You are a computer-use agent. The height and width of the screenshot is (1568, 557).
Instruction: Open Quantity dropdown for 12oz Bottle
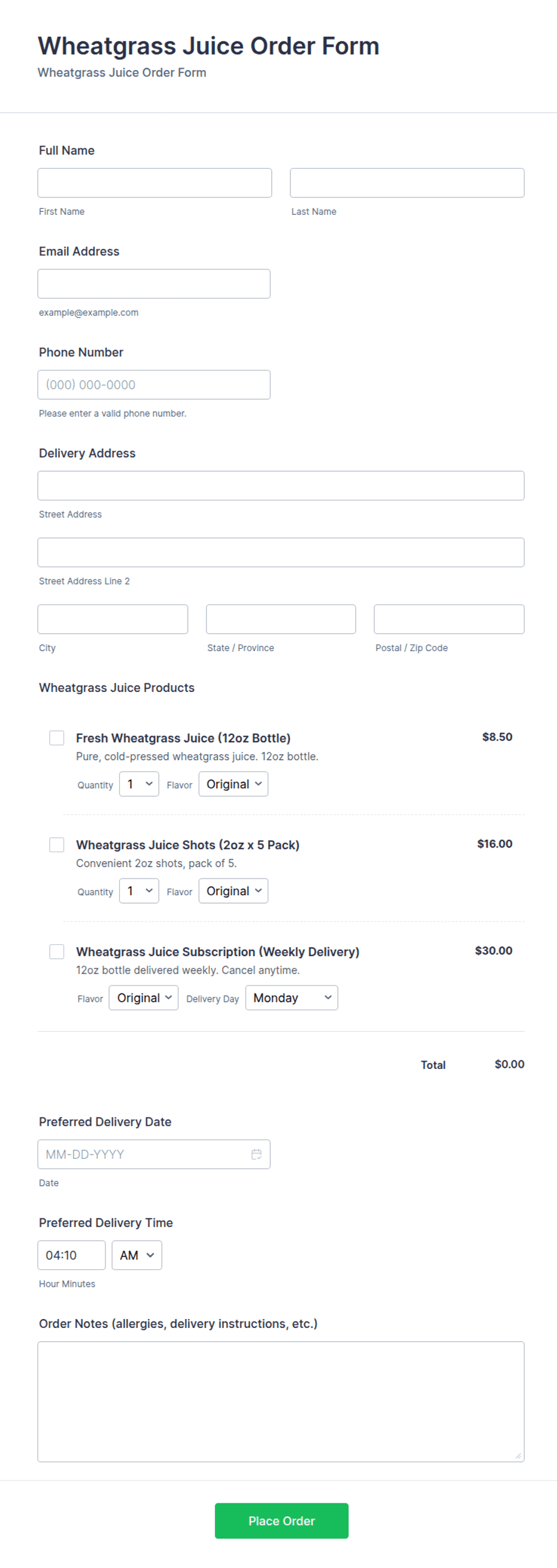(x=139, y=784)
